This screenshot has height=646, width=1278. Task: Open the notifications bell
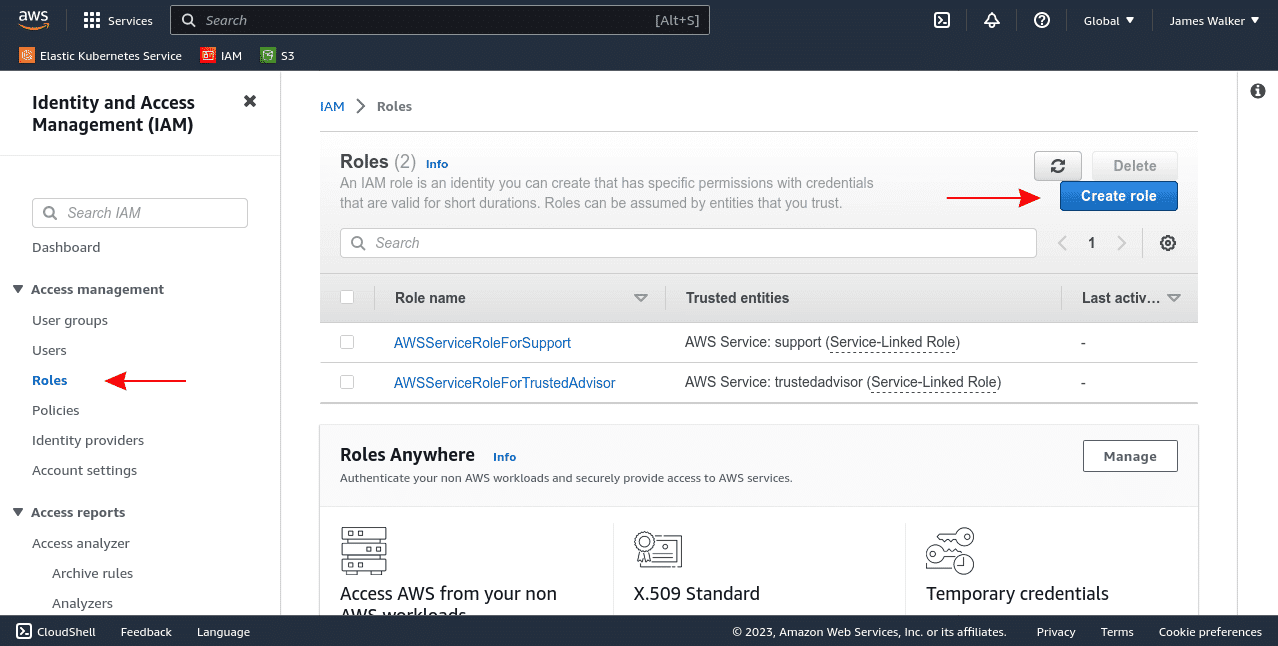[991, 20]
